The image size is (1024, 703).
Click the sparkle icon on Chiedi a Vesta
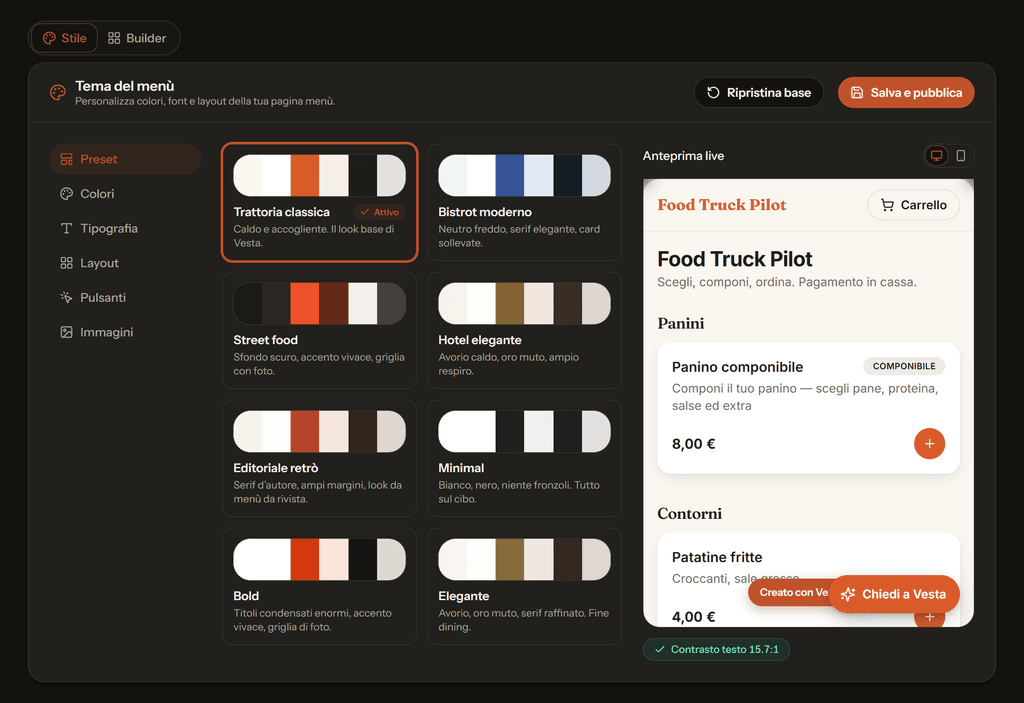coord(848,595)
